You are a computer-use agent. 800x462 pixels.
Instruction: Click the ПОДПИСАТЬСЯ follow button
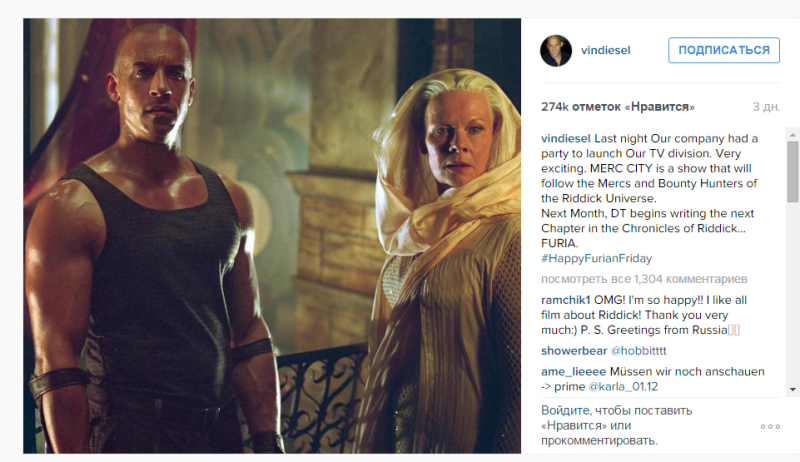pyautogui.click(x=723, y=50)
